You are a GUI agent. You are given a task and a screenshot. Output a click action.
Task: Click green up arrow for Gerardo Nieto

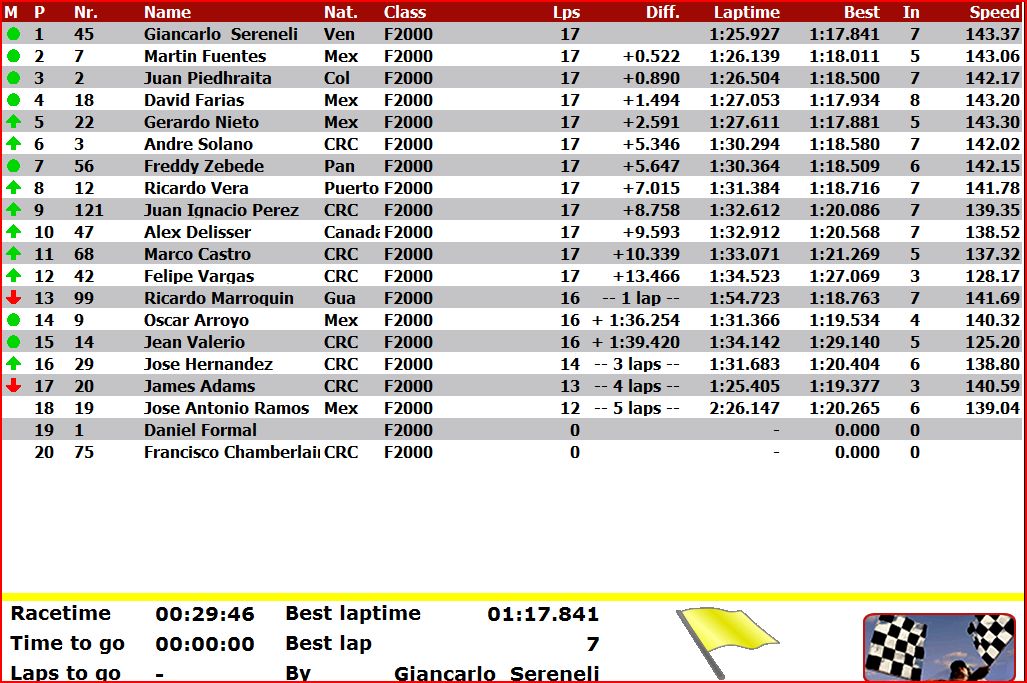tap(13, 122)
